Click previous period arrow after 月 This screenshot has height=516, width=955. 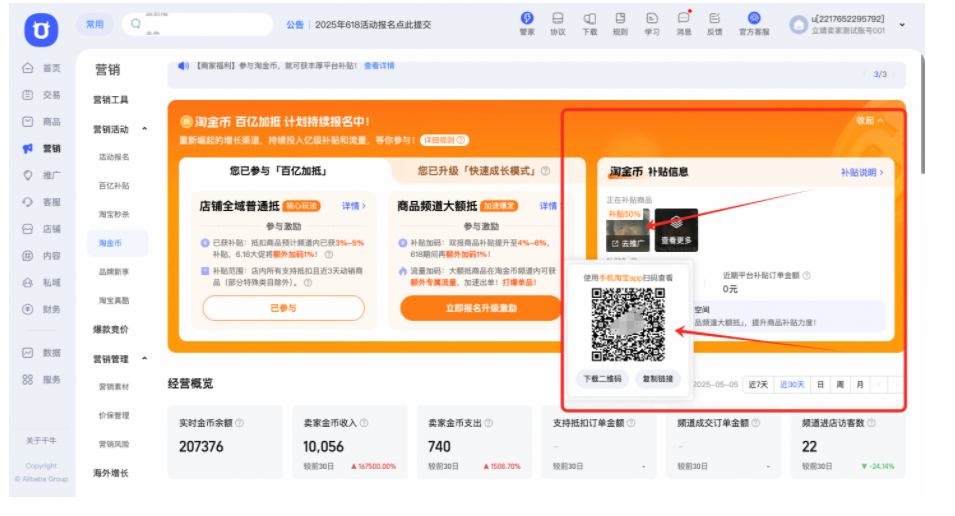tap(879, 384)
